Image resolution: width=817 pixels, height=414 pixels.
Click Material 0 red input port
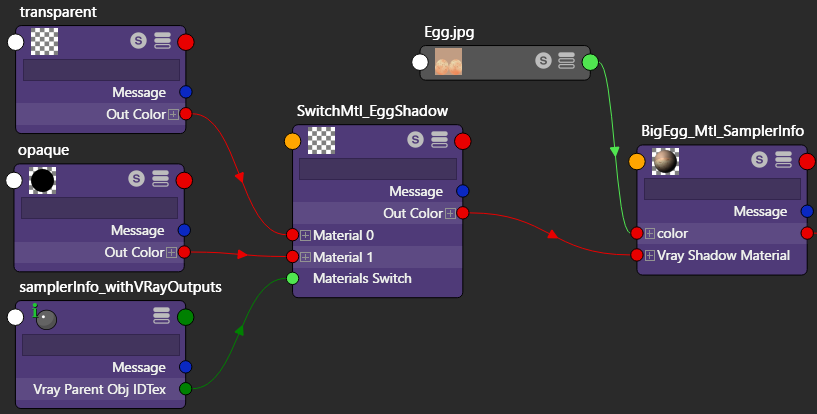tap(292, 235)
